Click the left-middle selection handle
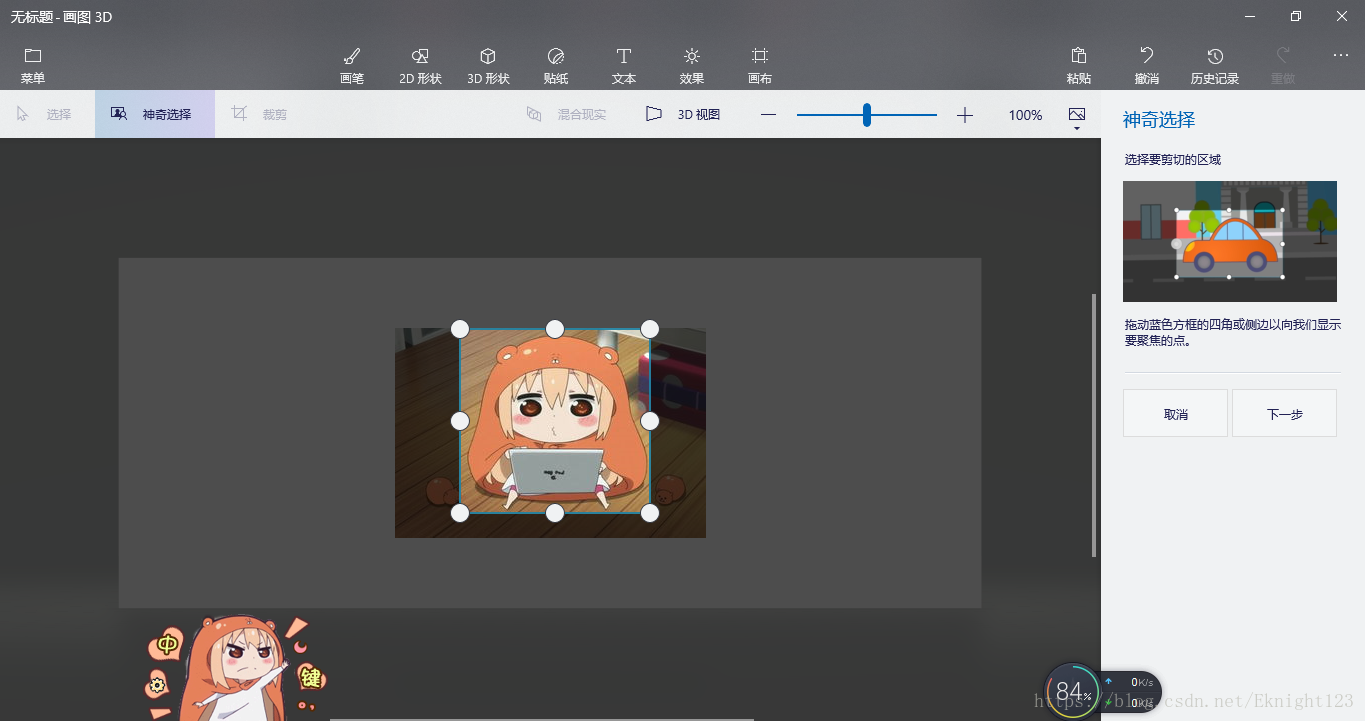 click(460, 421)
